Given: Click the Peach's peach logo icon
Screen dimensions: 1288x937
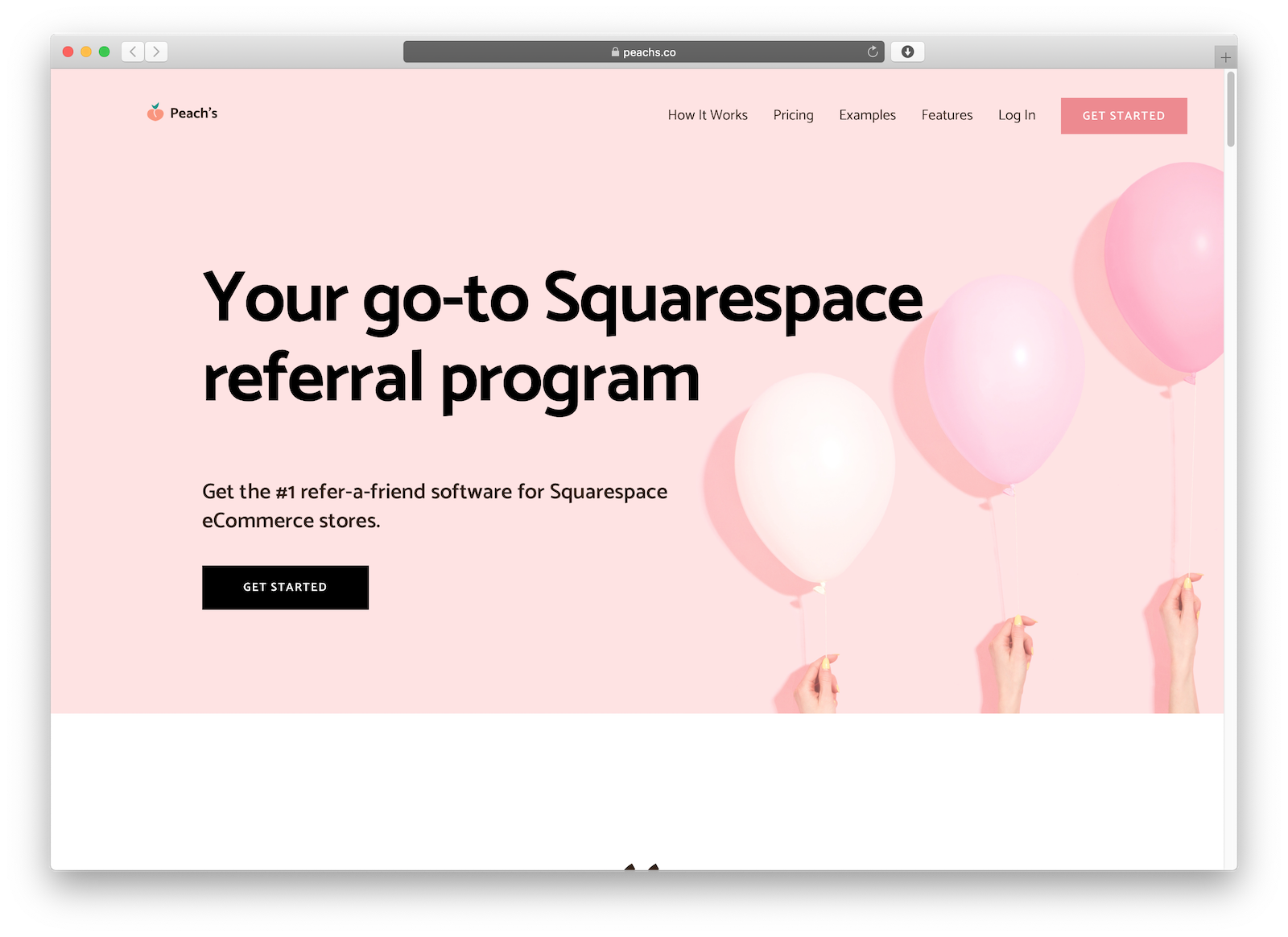Looking at the screenshot, I should pos(155,113).
